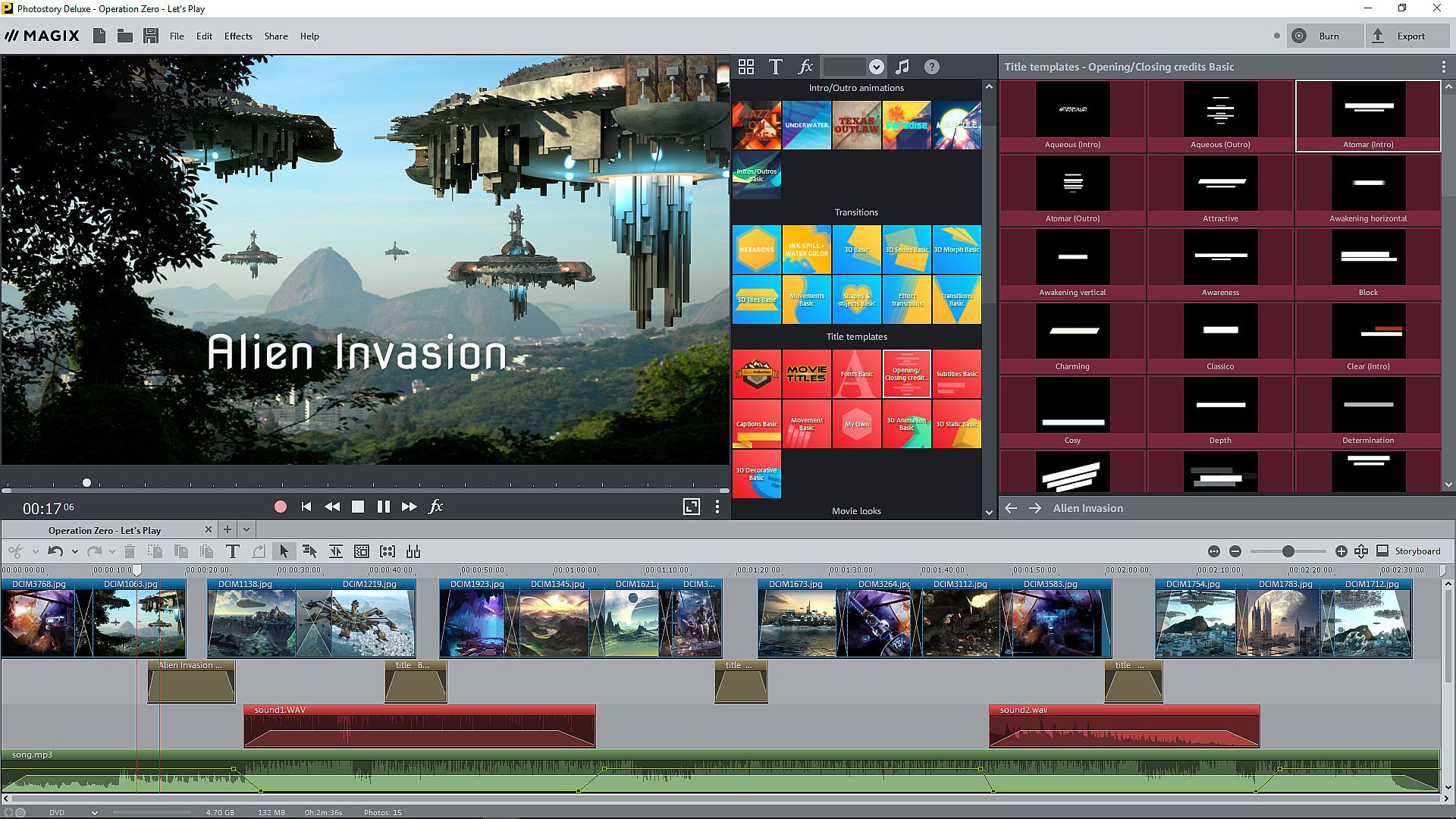Viewport: 1456px width, 819px height.
Task: Zoom in timeline with plus icon
Action: coord(1341,551)
